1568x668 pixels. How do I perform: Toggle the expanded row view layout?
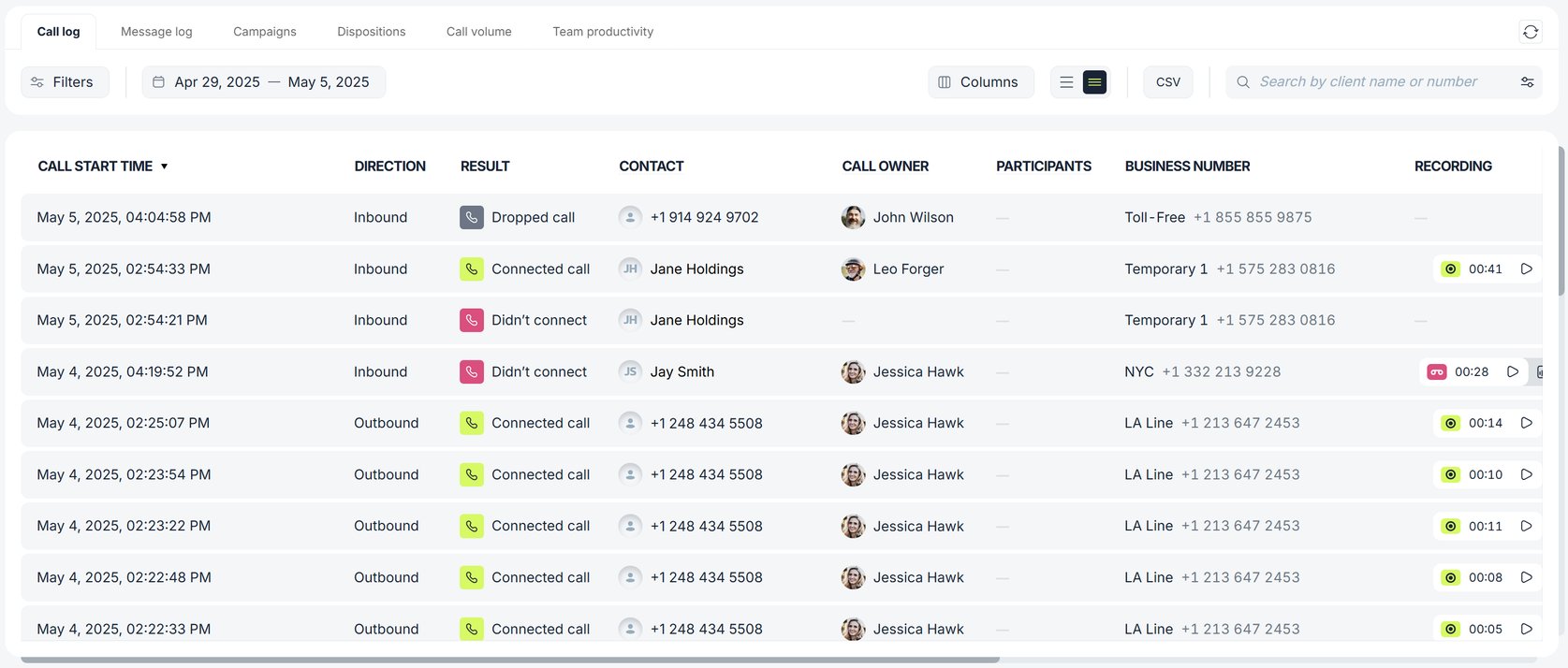click(x=1093, y=81)
